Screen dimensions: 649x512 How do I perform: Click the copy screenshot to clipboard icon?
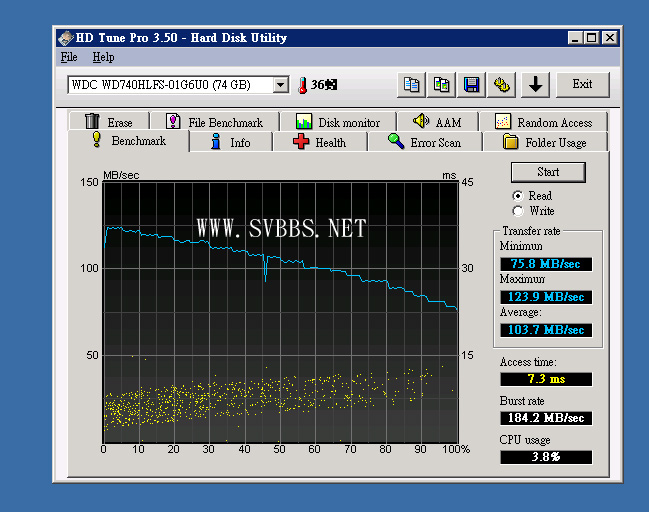click(x=441, y=85)
